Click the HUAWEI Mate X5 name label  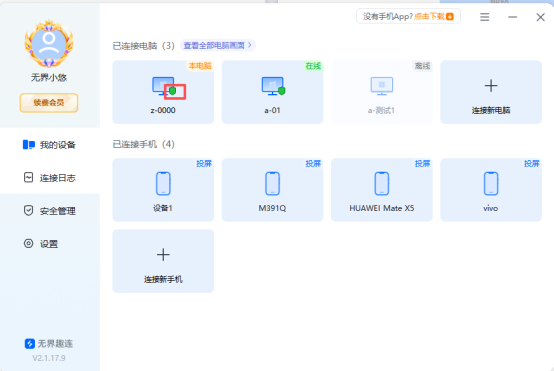(382, 208)
